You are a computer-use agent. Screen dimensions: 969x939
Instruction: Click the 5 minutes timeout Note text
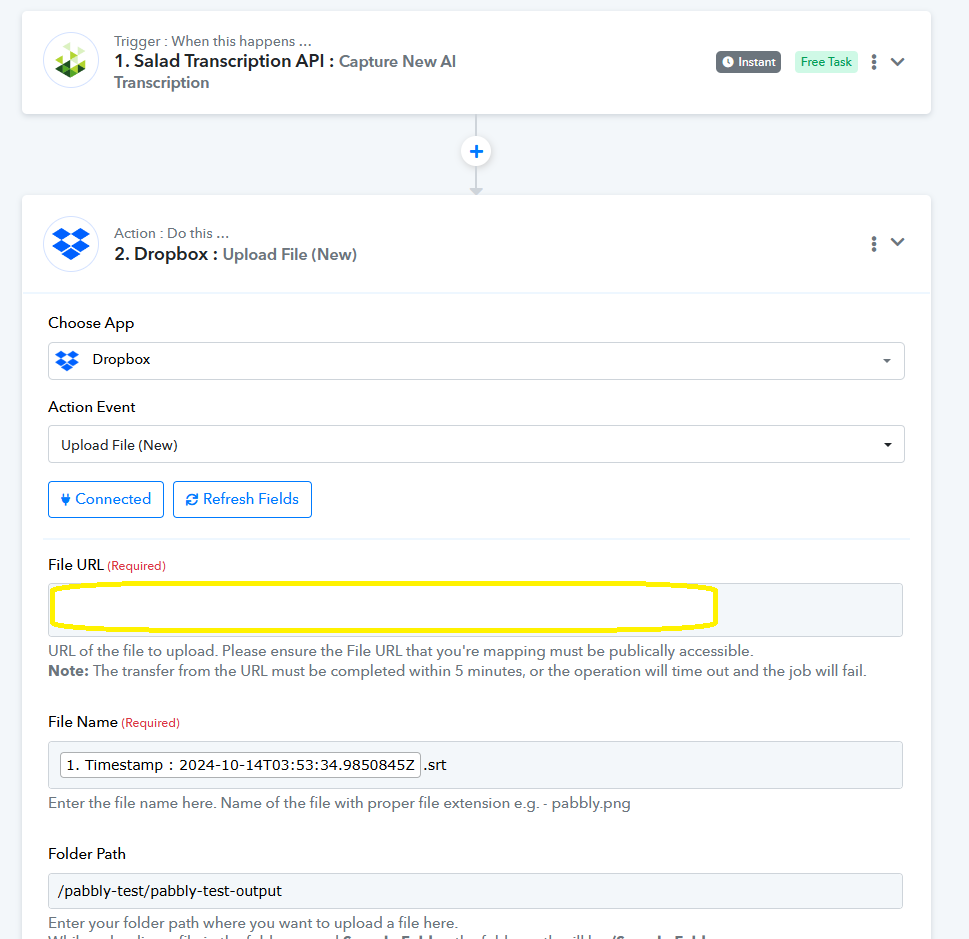[x=457, y=671]
